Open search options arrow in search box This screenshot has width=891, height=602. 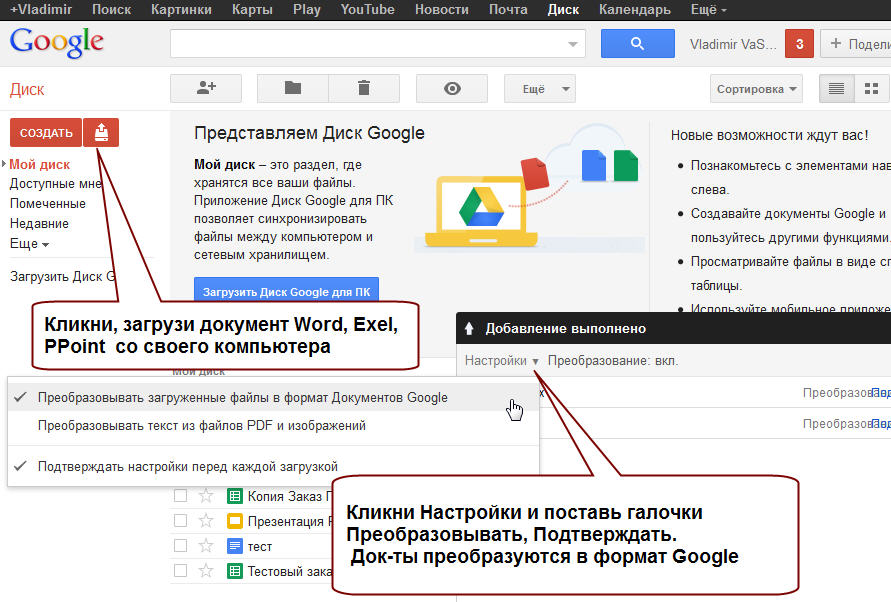[573, 44]
